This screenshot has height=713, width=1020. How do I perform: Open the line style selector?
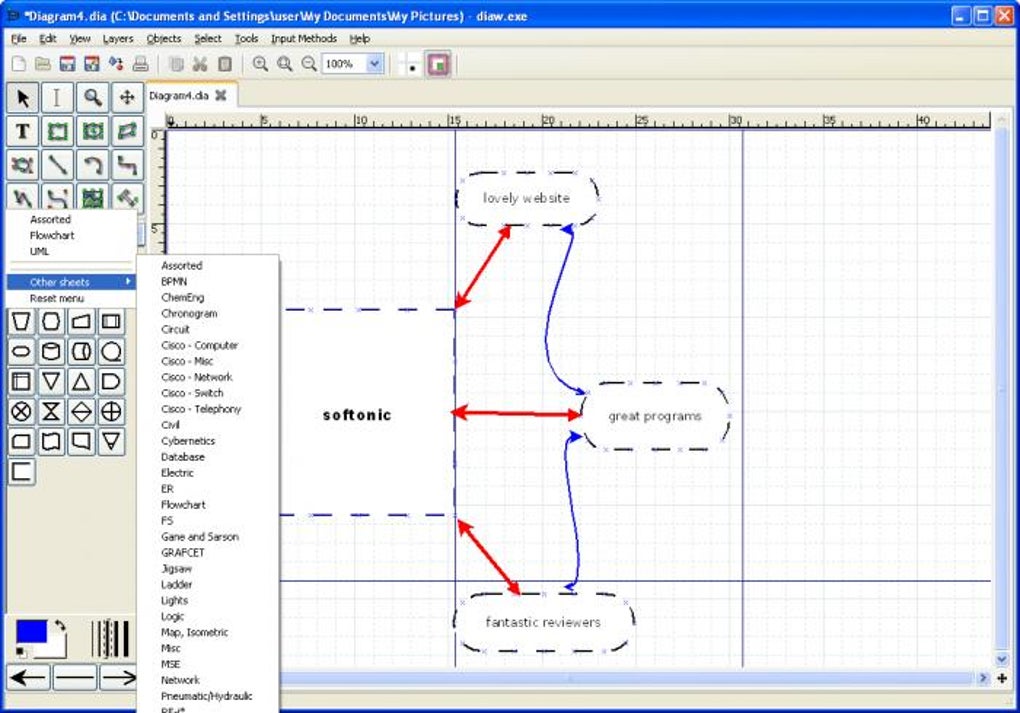[x=75, y=678]
